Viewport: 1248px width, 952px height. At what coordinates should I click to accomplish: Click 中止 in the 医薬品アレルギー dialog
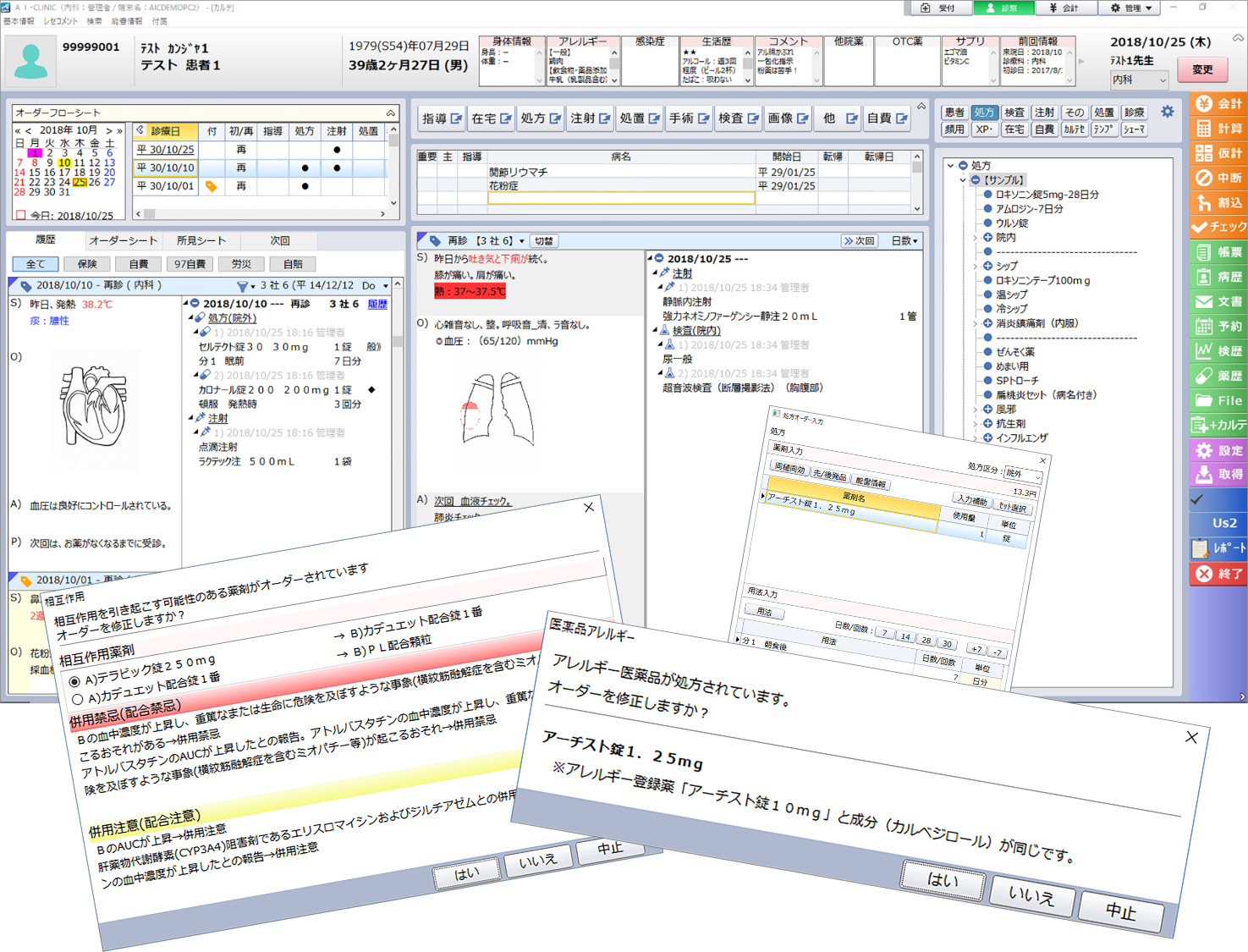click(1121, 911)
